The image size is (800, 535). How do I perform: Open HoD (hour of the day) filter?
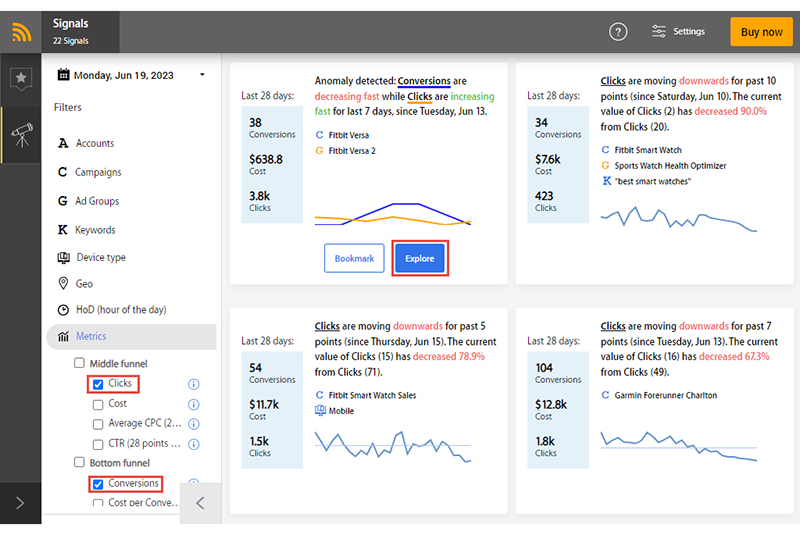coord(121,310)
